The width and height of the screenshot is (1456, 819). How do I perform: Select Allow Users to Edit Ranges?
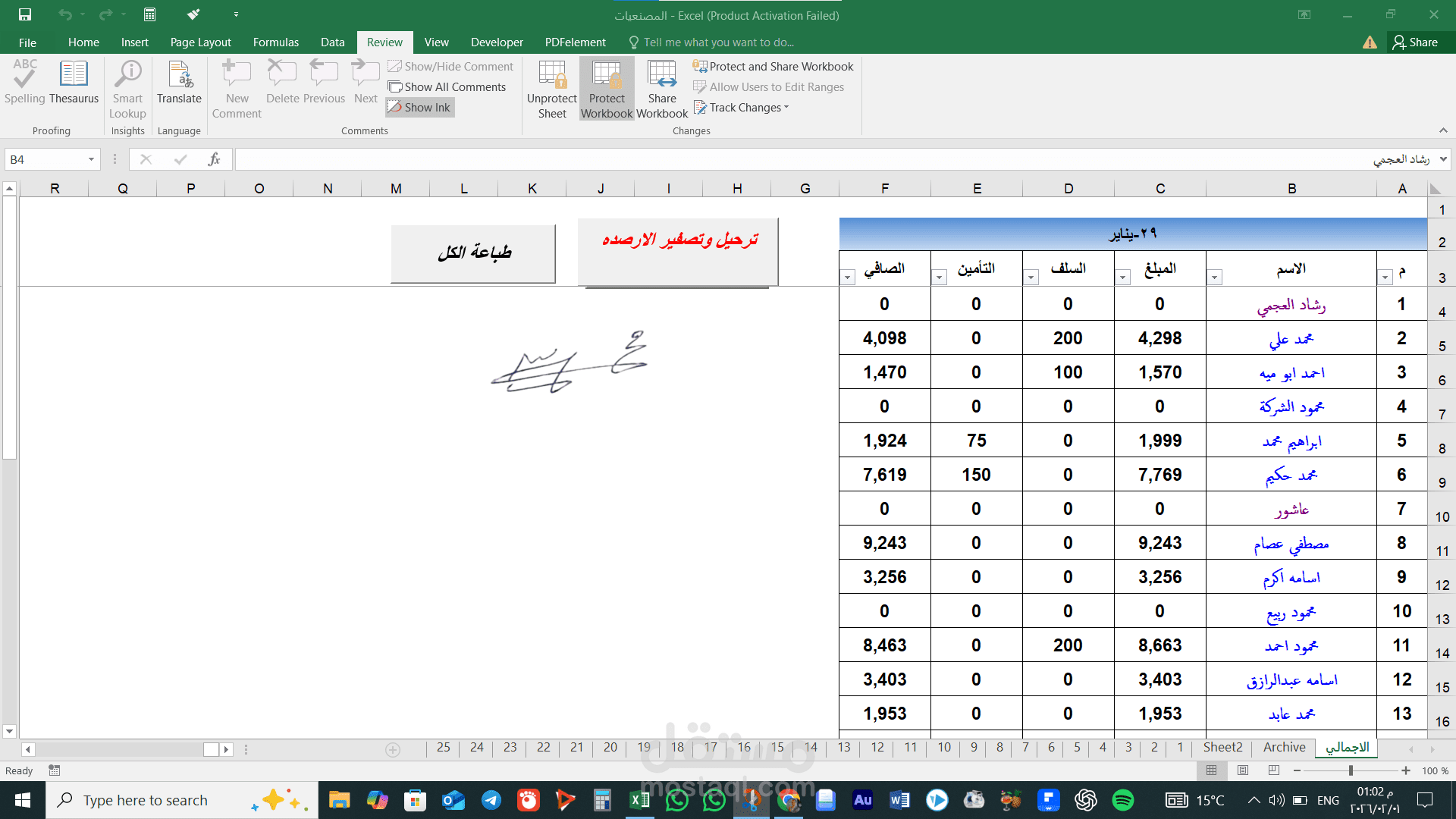[769, 86]
